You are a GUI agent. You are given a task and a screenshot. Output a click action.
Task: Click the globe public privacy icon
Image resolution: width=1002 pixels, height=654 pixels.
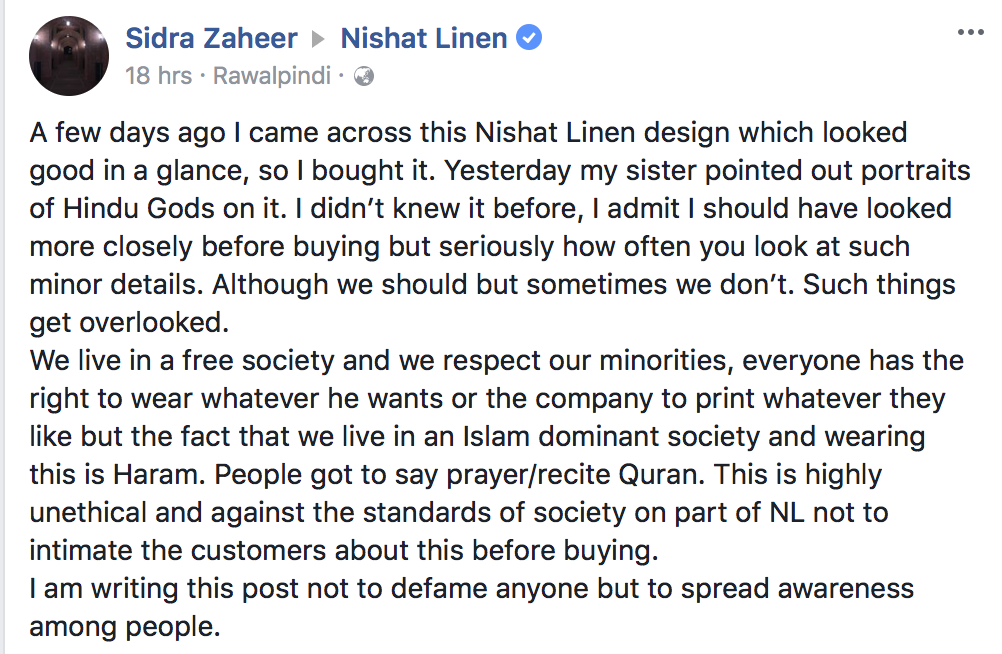(x=364, y=77)
